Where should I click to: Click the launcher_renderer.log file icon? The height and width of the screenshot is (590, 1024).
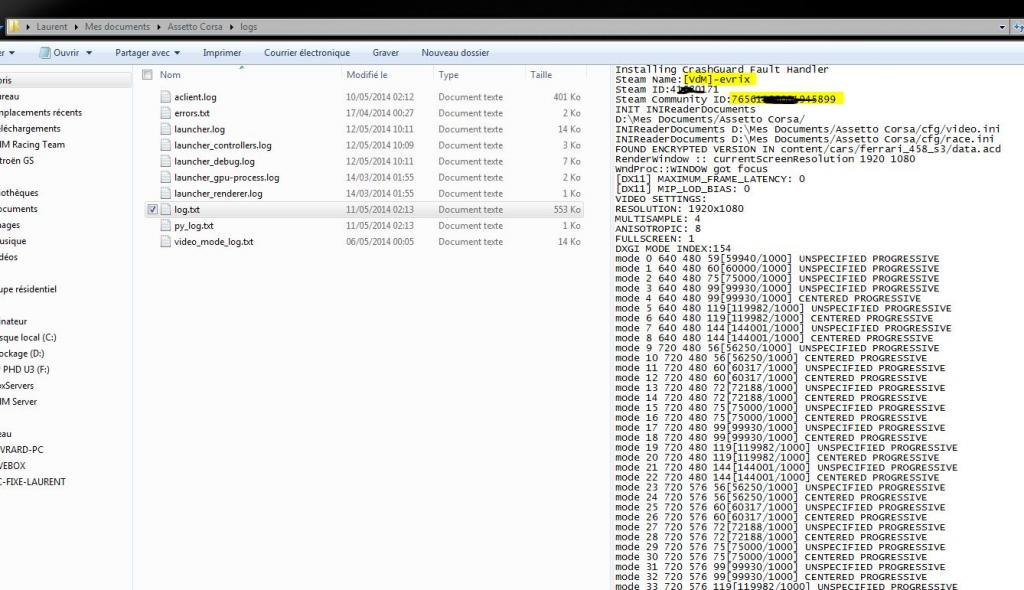click(x=165, y=193)
